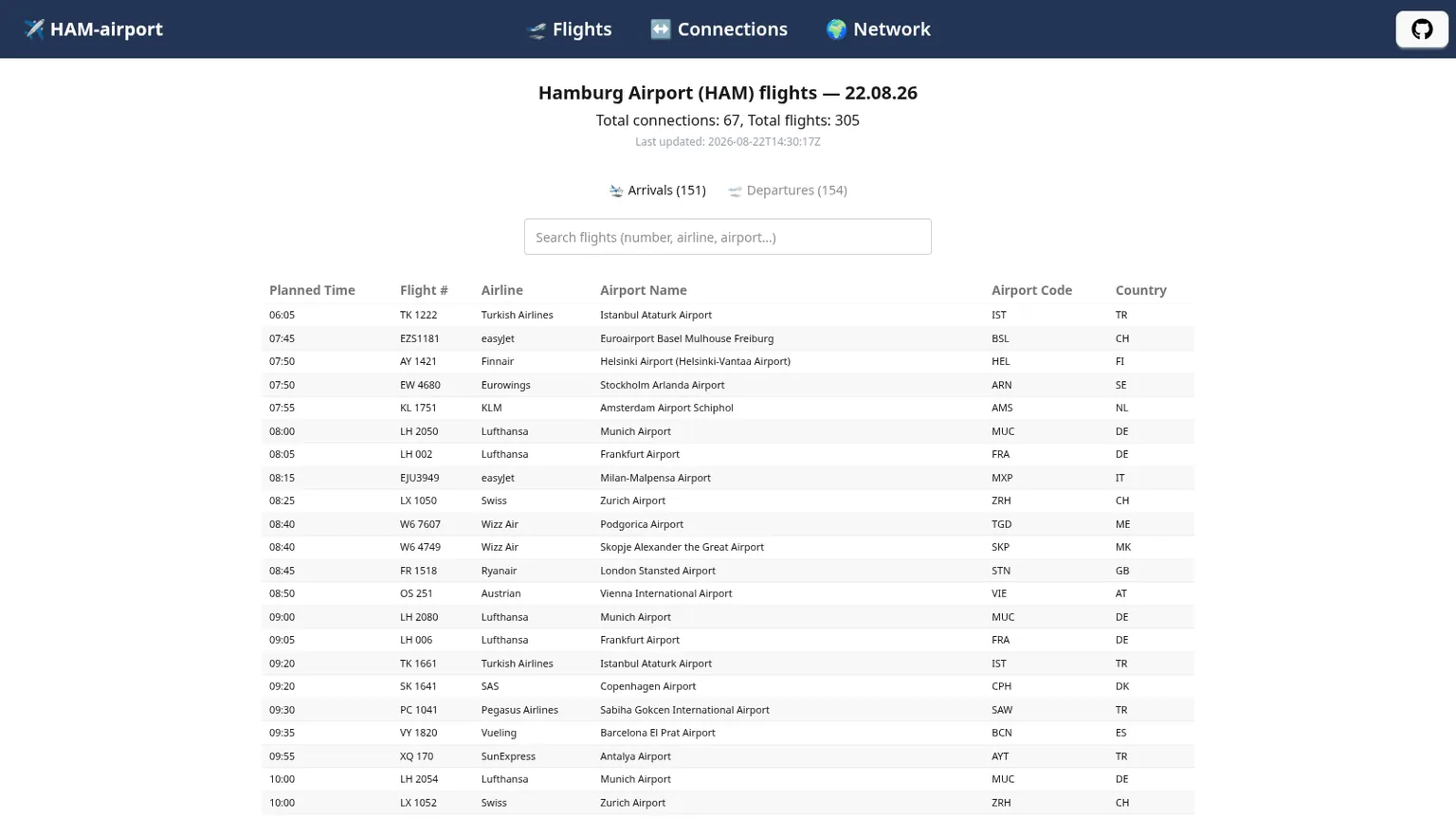Select flight KL 1751

[x=418, y=408]
